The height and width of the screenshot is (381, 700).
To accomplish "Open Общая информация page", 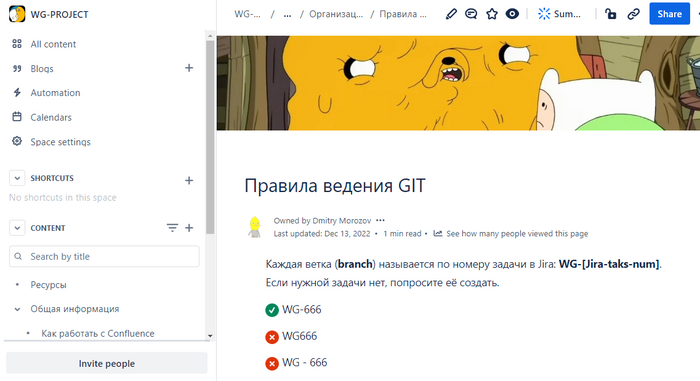I will click(75, 309).
